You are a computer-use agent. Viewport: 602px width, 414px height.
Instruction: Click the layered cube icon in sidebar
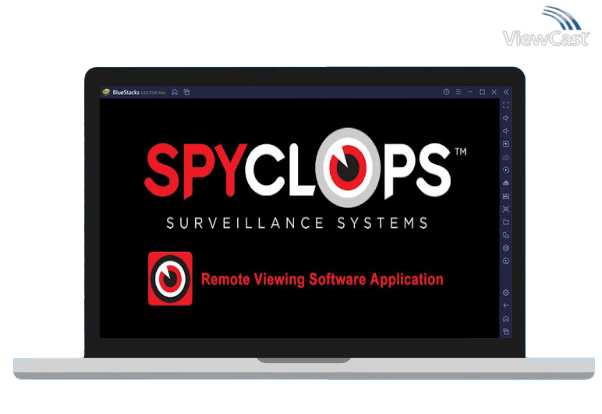506,248
